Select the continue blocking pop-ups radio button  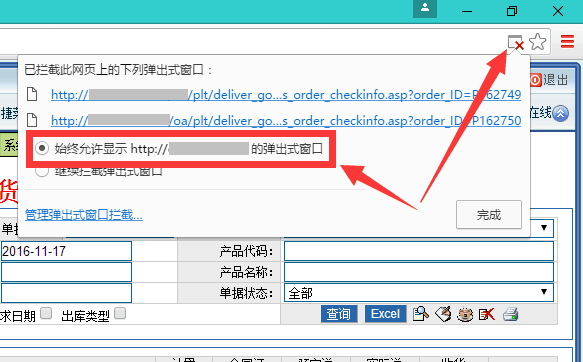coord(42,171)
